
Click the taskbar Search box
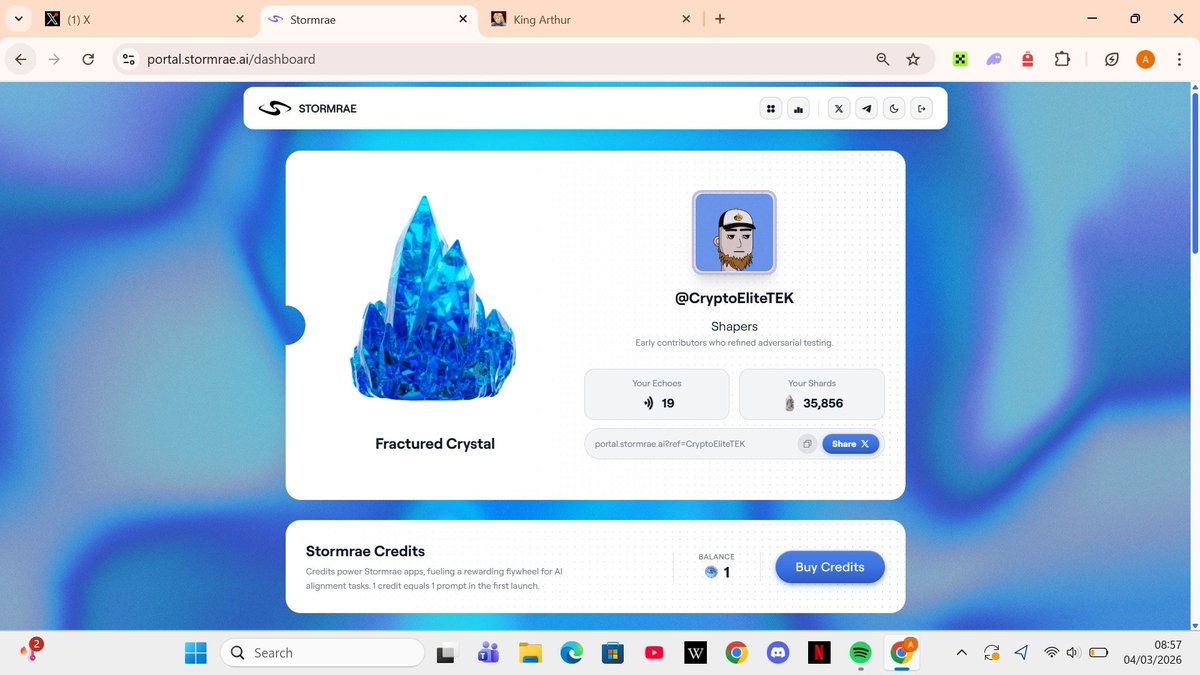pyautogui.click(x=322, y=653)
